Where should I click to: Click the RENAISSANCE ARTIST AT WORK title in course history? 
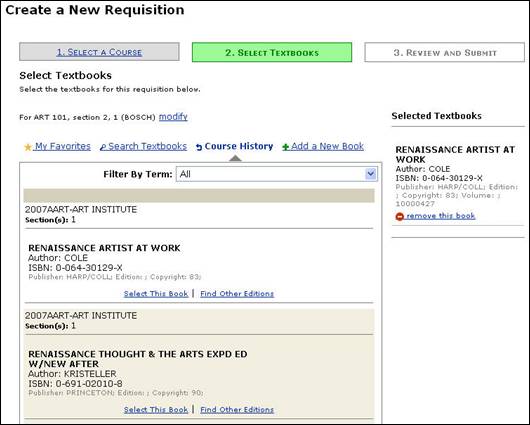104,248
